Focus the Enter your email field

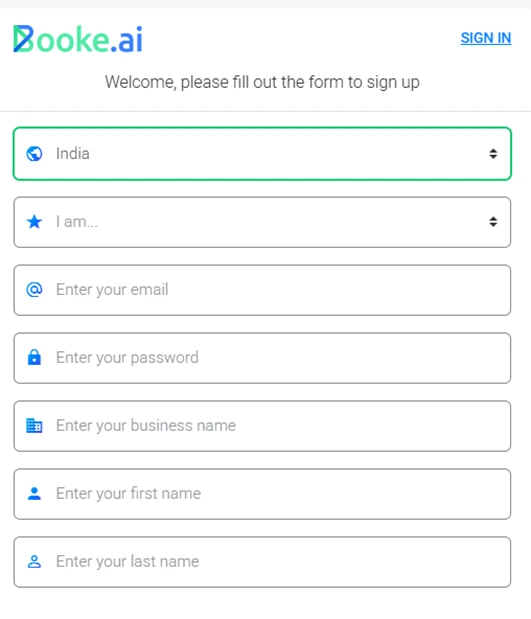[x=262, y=290]
